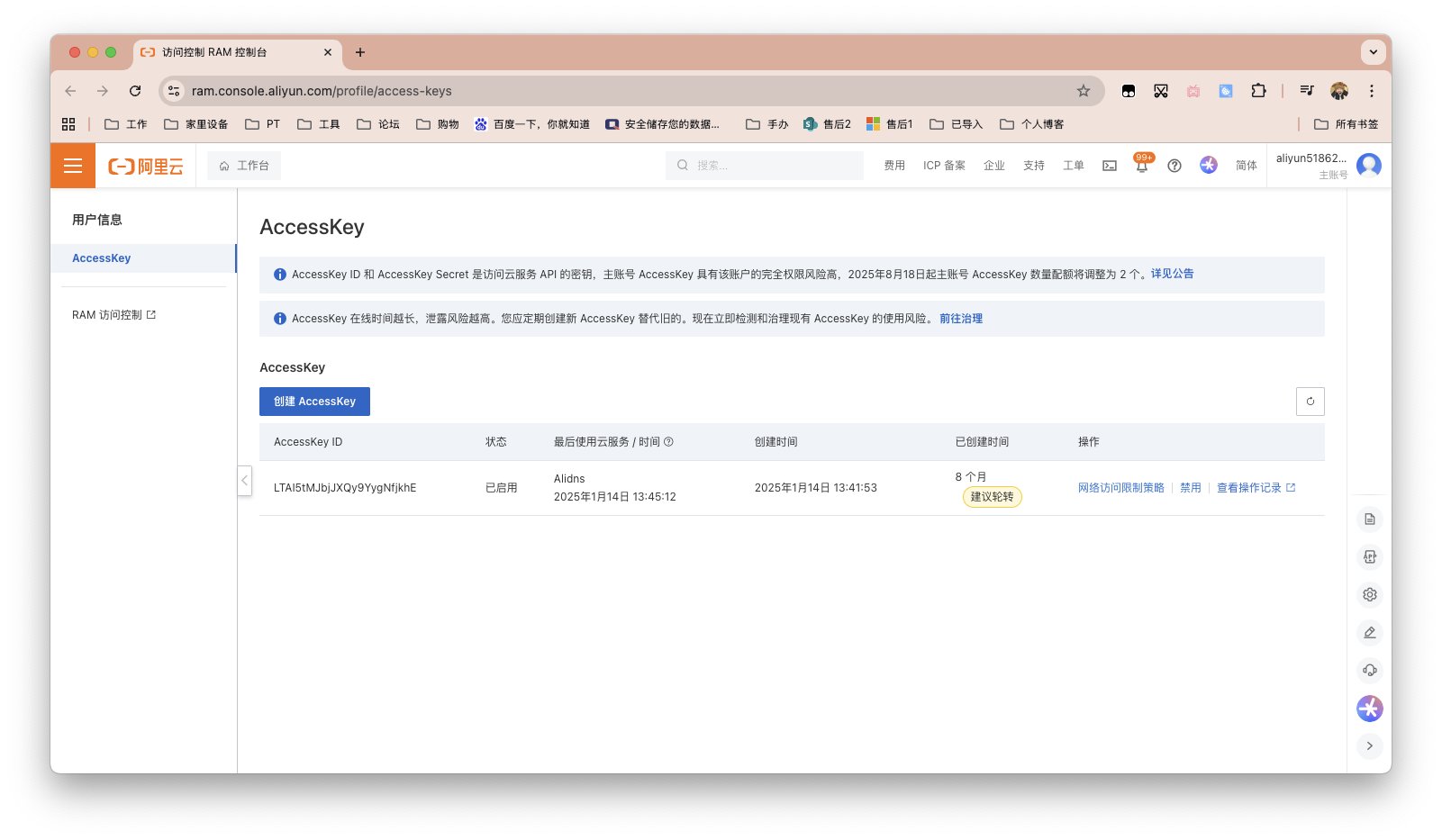Open the Cloud Shell terminal icon

coord(1110,166)
